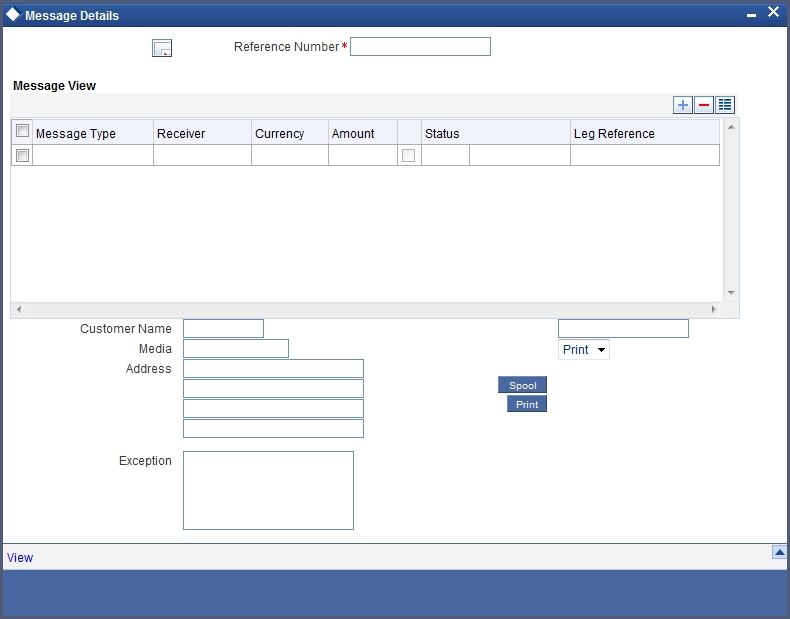
Task: Click into the Media field
Action: (236, 349)
